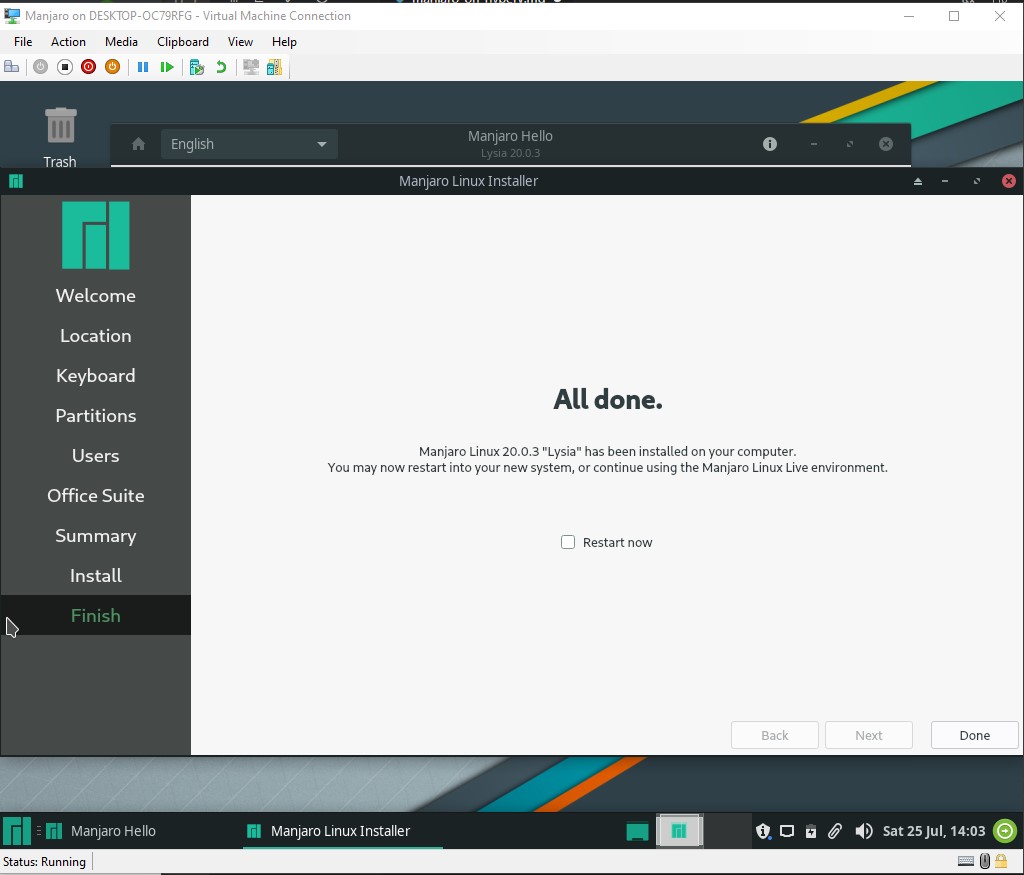Click the Manjaro Hello home icon
Viewport: 1024px width, 875px height.
(x=139, y=144)
